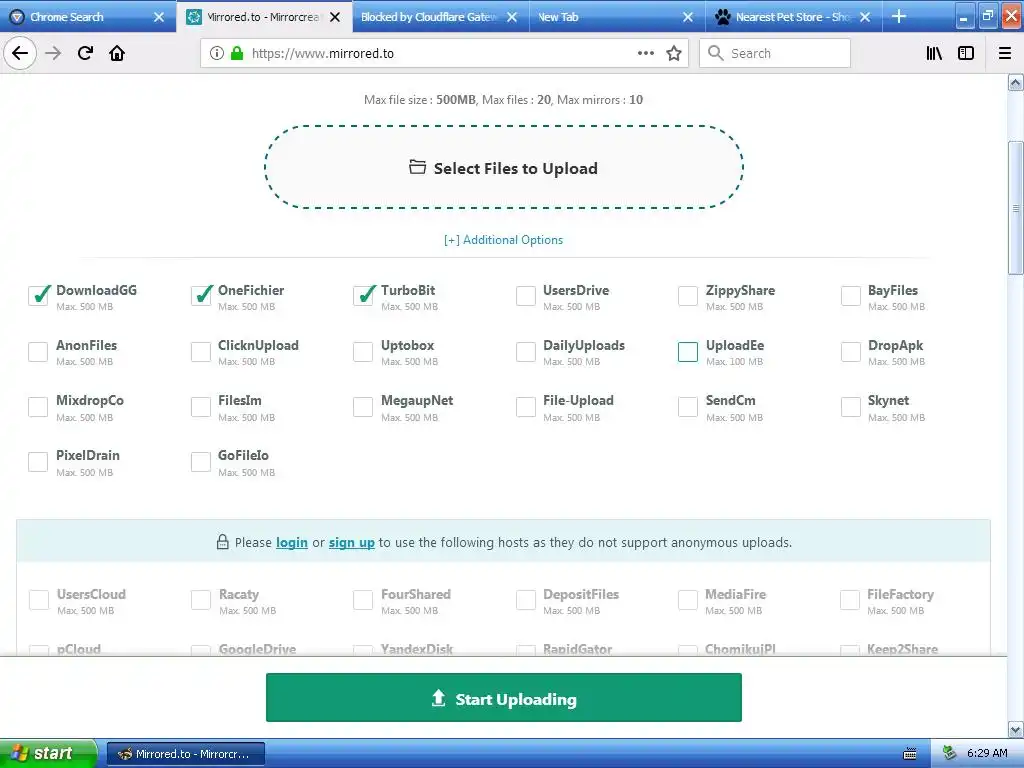
Task: Open page actions three-dot menu
Action: [645, 53]
